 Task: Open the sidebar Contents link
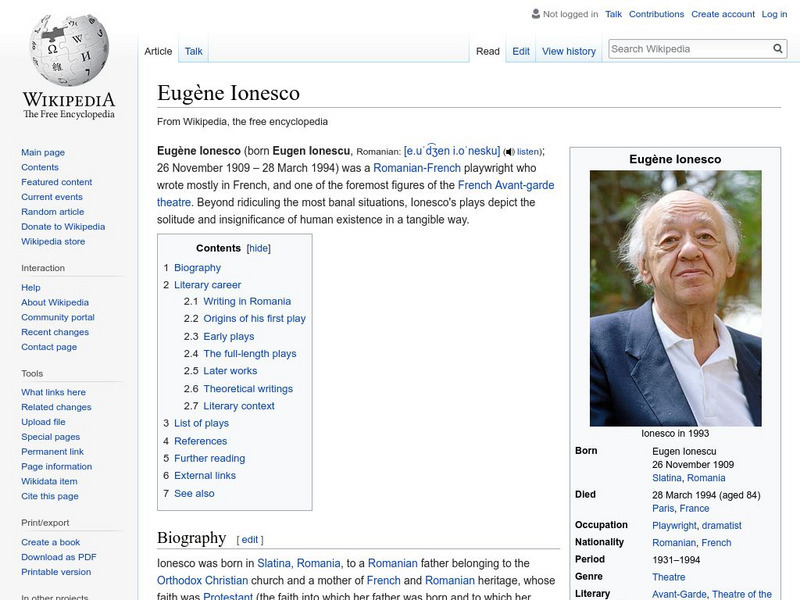pyautogui.click(x=40, y=167)
